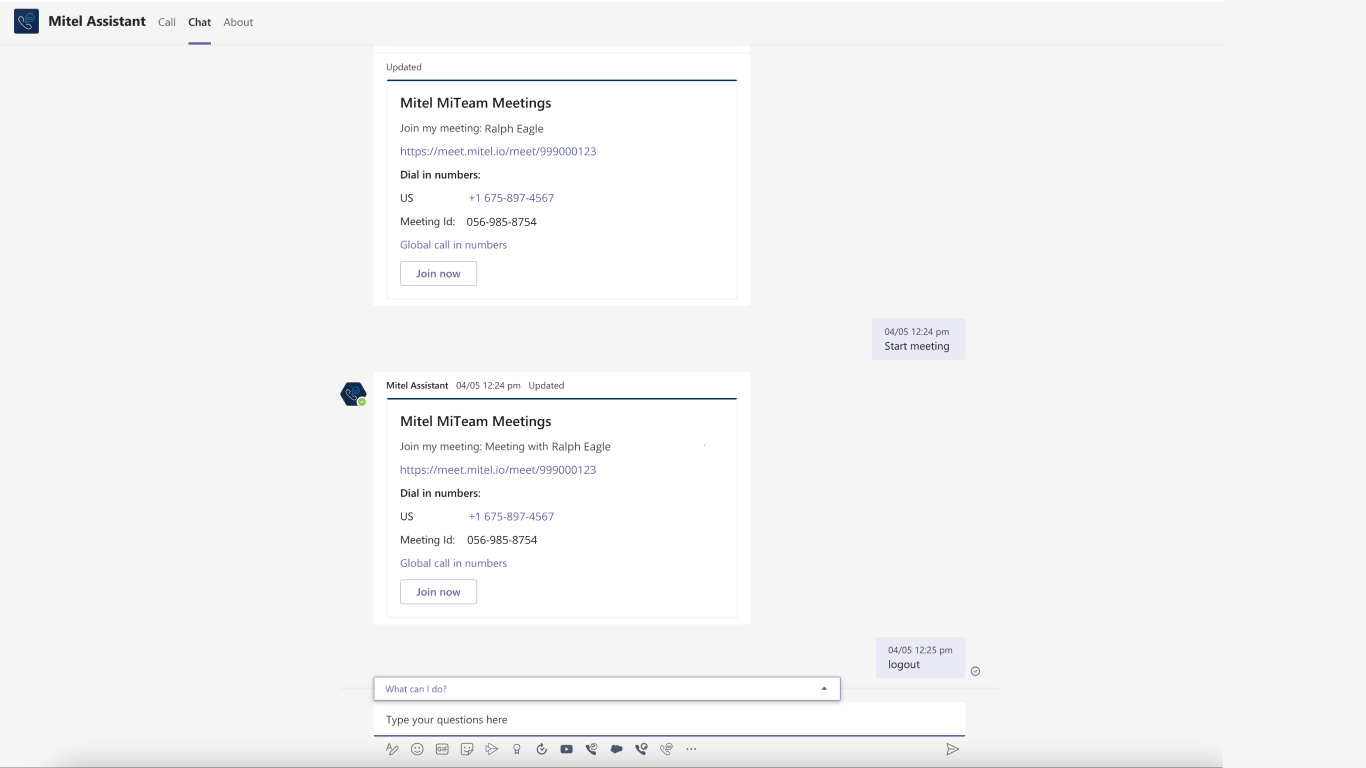Expand the What can I do? dropdown
Image resolution: width=1366 pixels, height=768 pixels.
click(607, 689)
